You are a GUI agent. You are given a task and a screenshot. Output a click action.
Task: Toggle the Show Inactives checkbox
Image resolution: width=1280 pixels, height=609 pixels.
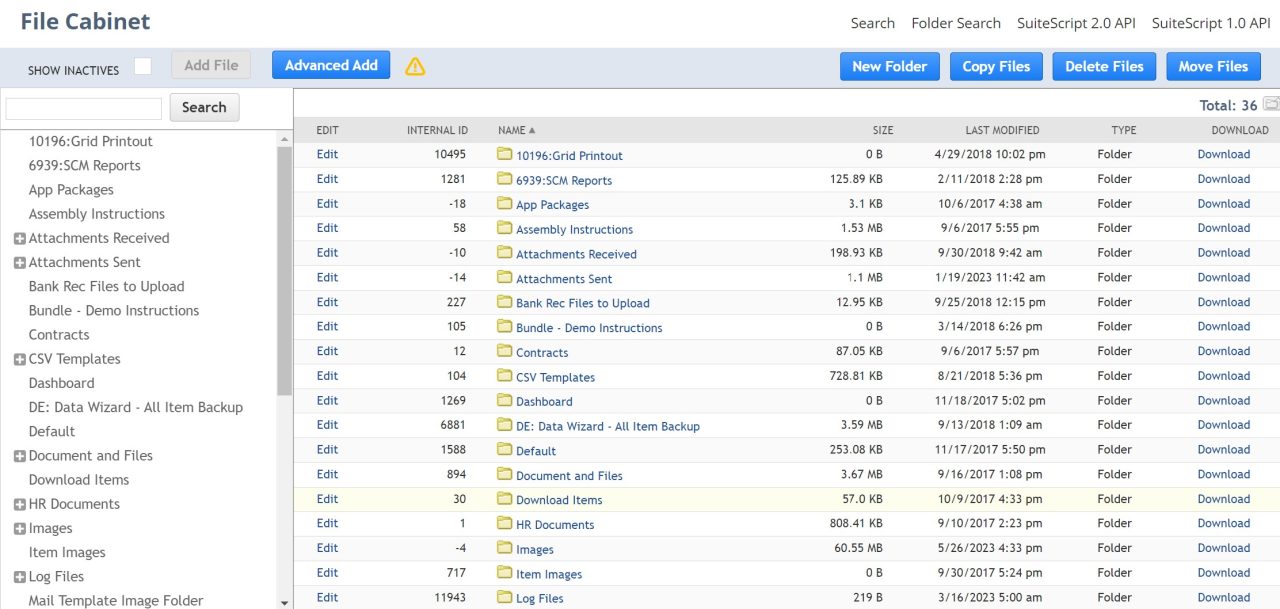(143, 66)
